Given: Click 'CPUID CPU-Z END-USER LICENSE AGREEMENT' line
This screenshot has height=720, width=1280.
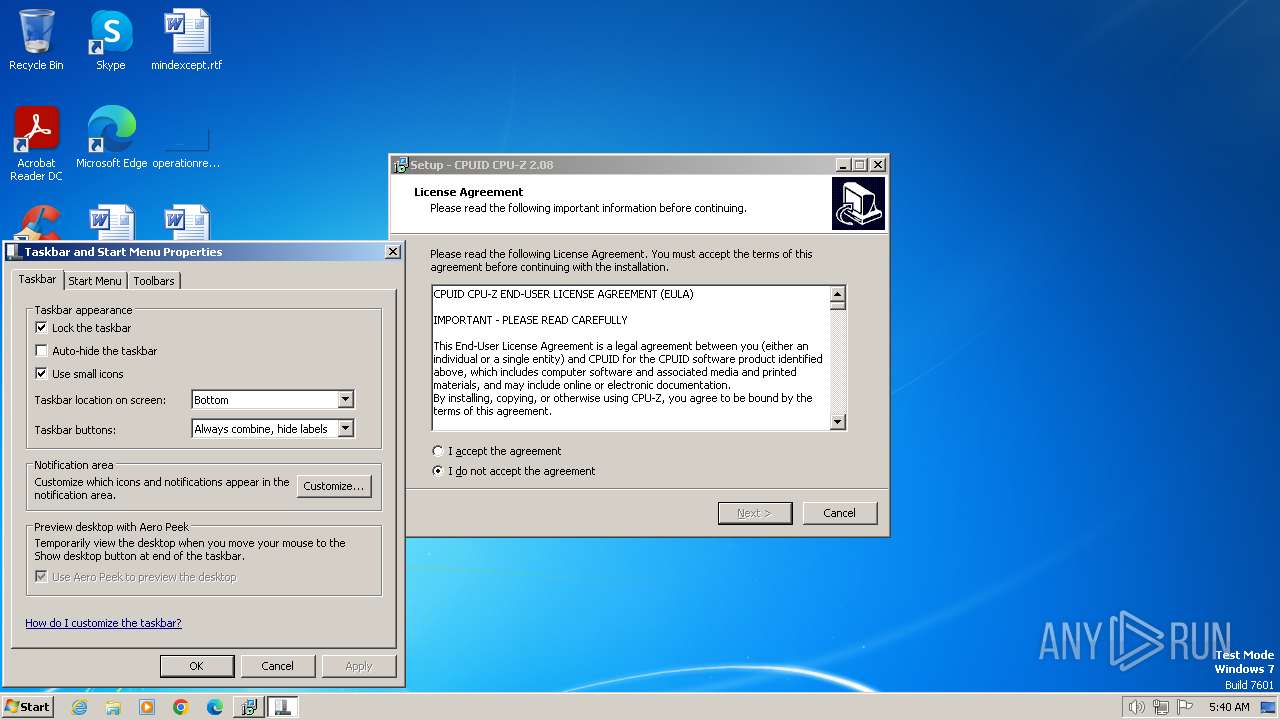Looking at the screenshot, I should (563, 294).
